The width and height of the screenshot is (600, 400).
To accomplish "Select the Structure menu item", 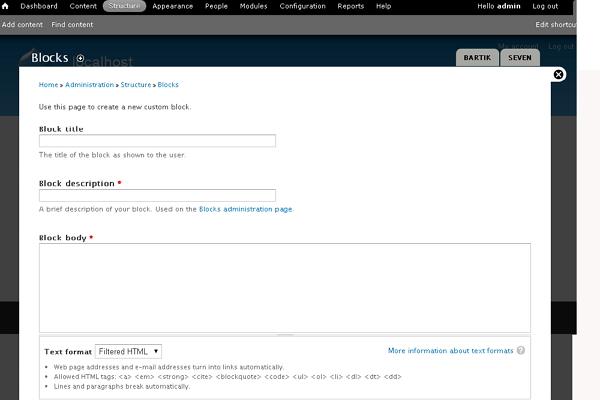I will 124,6.
